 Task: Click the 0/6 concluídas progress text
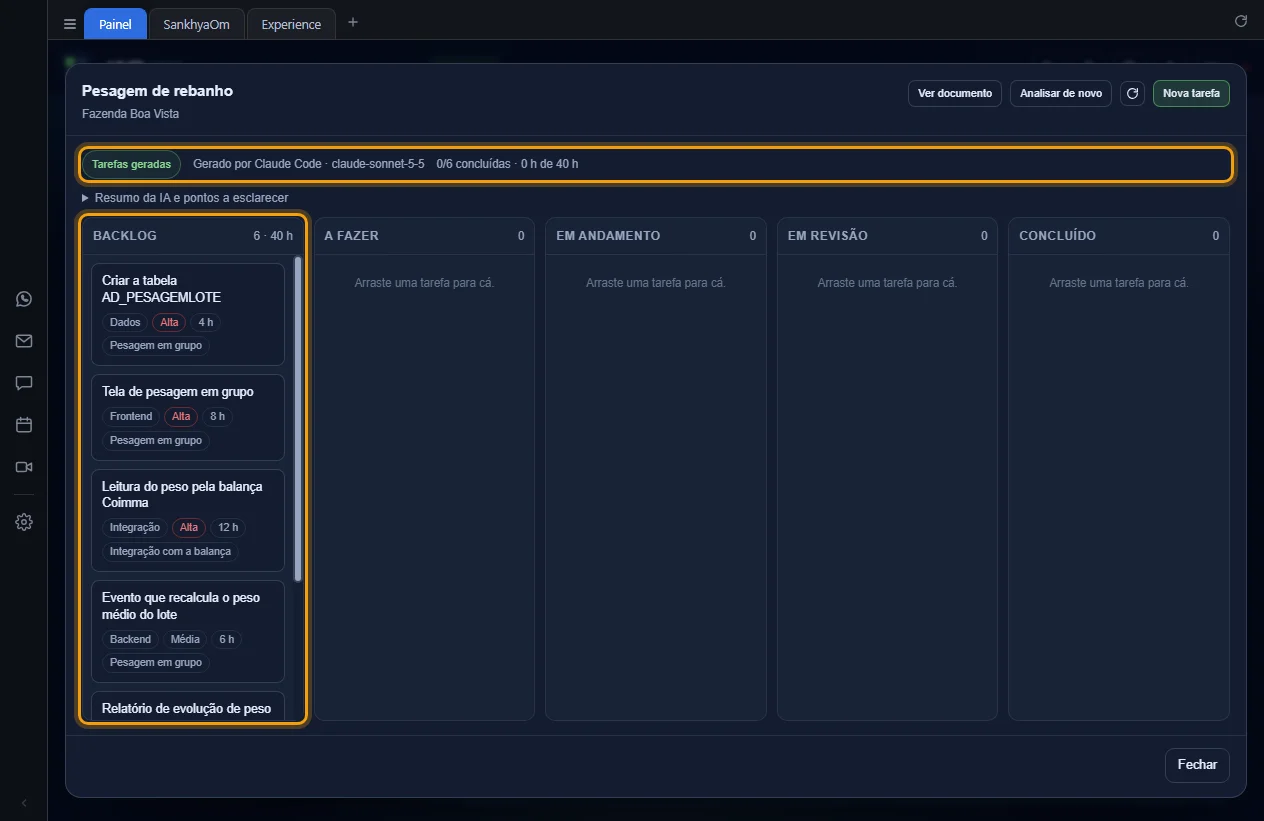point(473,164)
